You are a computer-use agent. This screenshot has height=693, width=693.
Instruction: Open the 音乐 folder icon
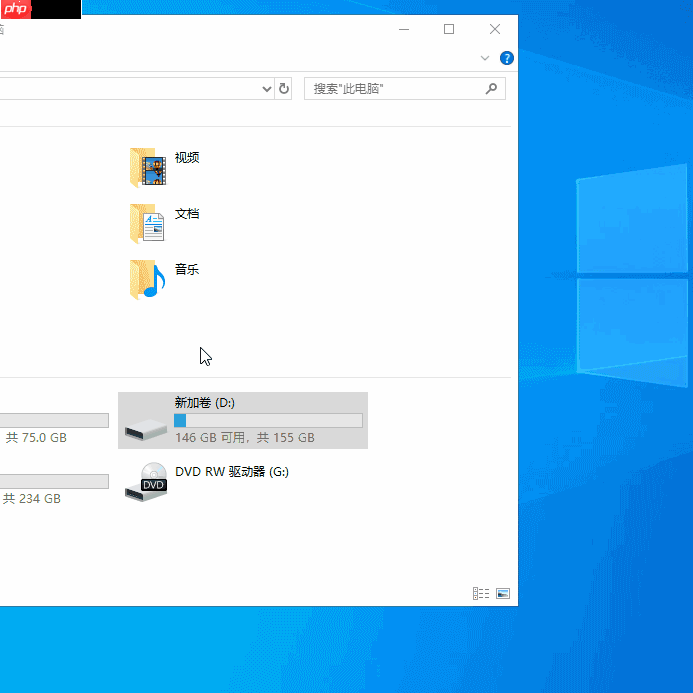point(148,279)
